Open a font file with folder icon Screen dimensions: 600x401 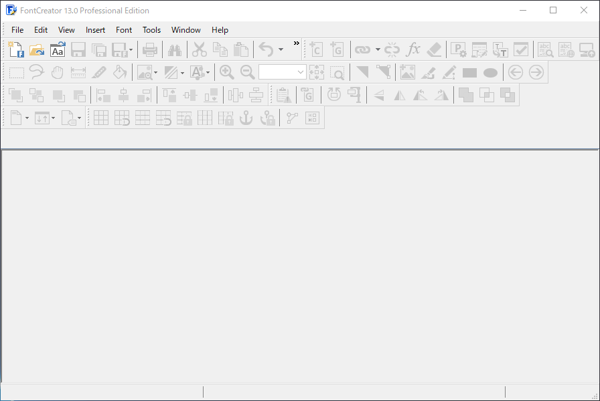coord(37,50)
